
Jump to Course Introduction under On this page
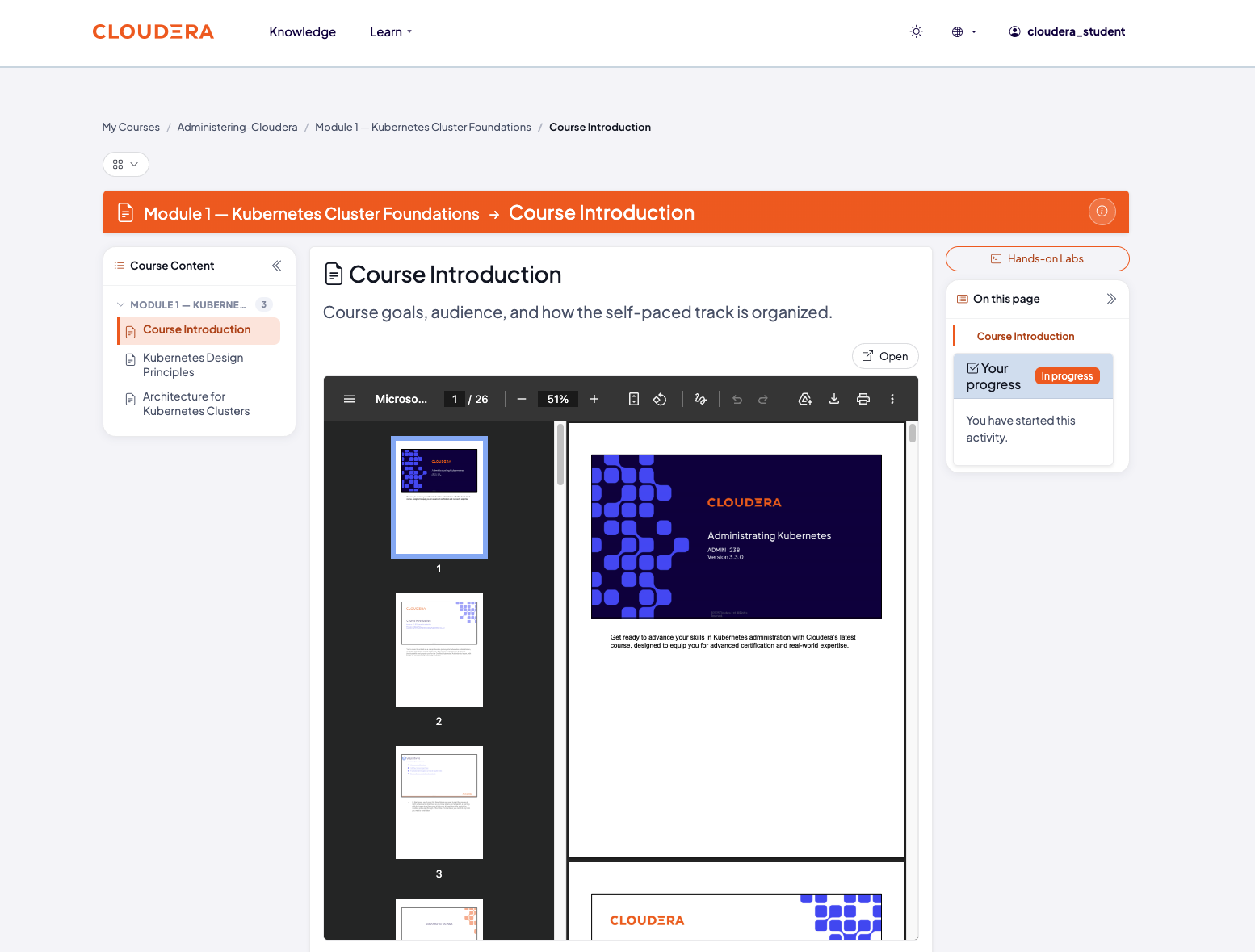(1026, 337)
